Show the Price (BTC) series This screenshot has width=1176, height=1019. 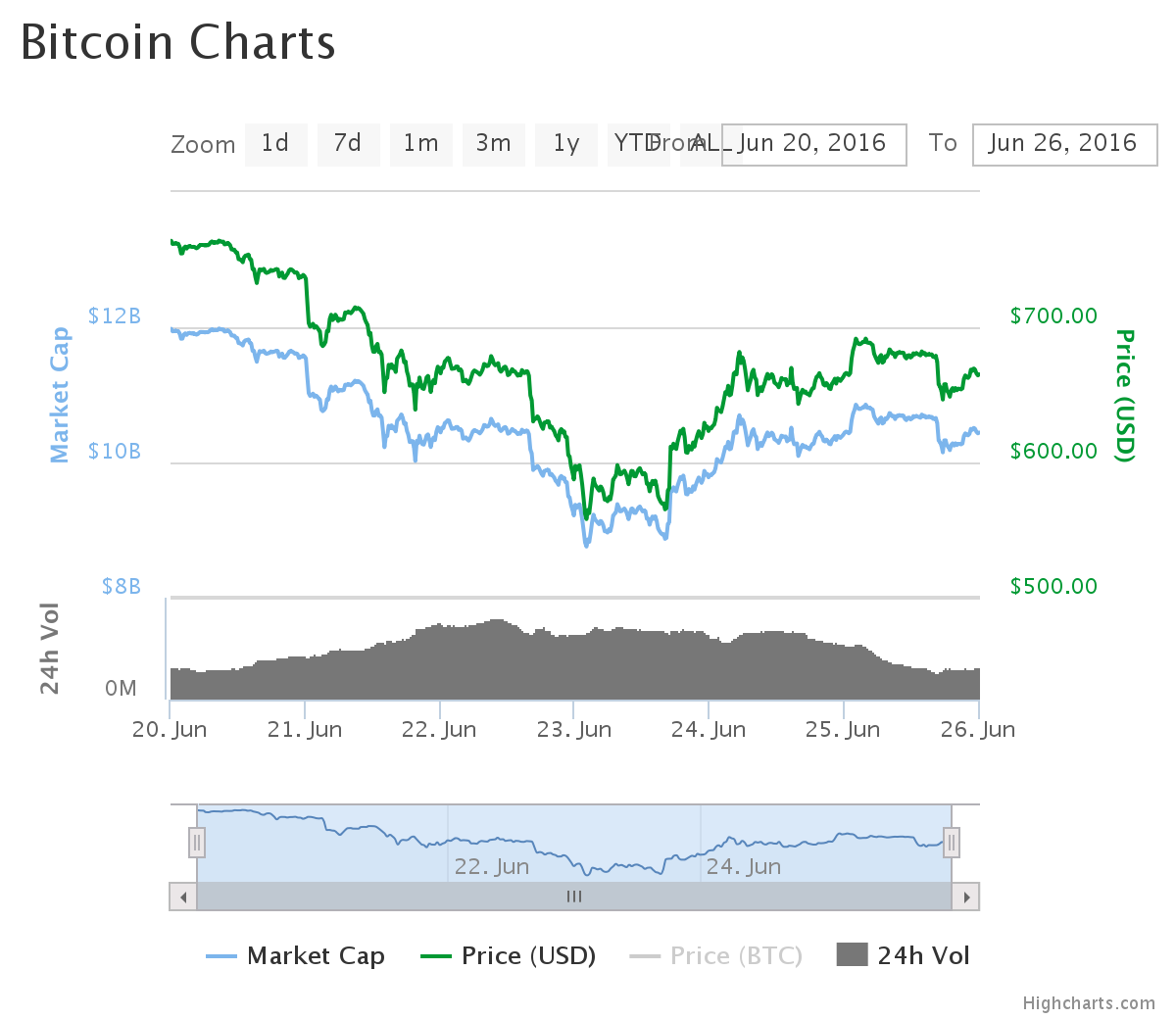pos(736,956)
